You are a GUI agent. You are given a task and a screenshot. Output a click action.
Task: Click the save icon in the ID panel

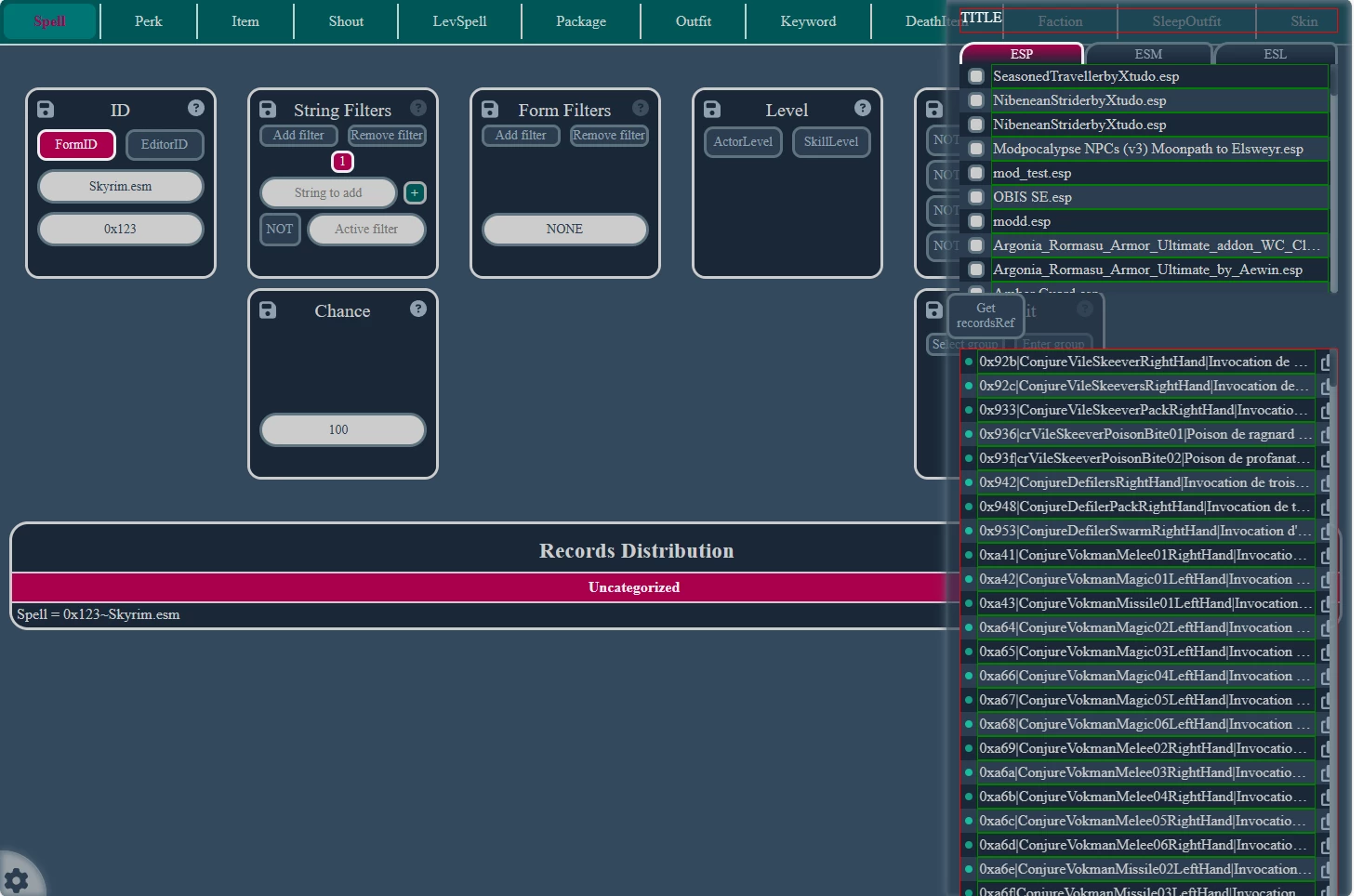point(46,110)
